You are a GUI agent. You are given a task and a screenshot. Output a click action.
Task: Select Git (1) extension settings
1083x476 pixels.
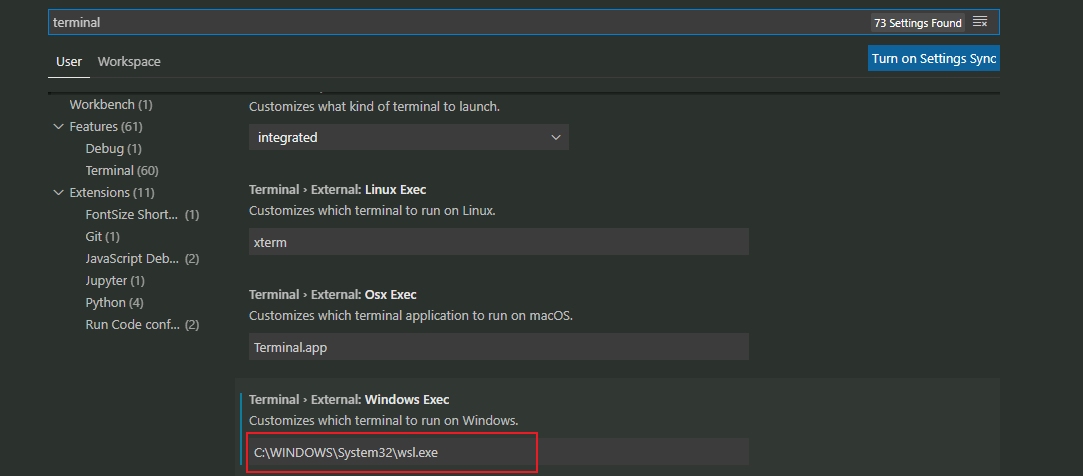click(x=102, y=237)
